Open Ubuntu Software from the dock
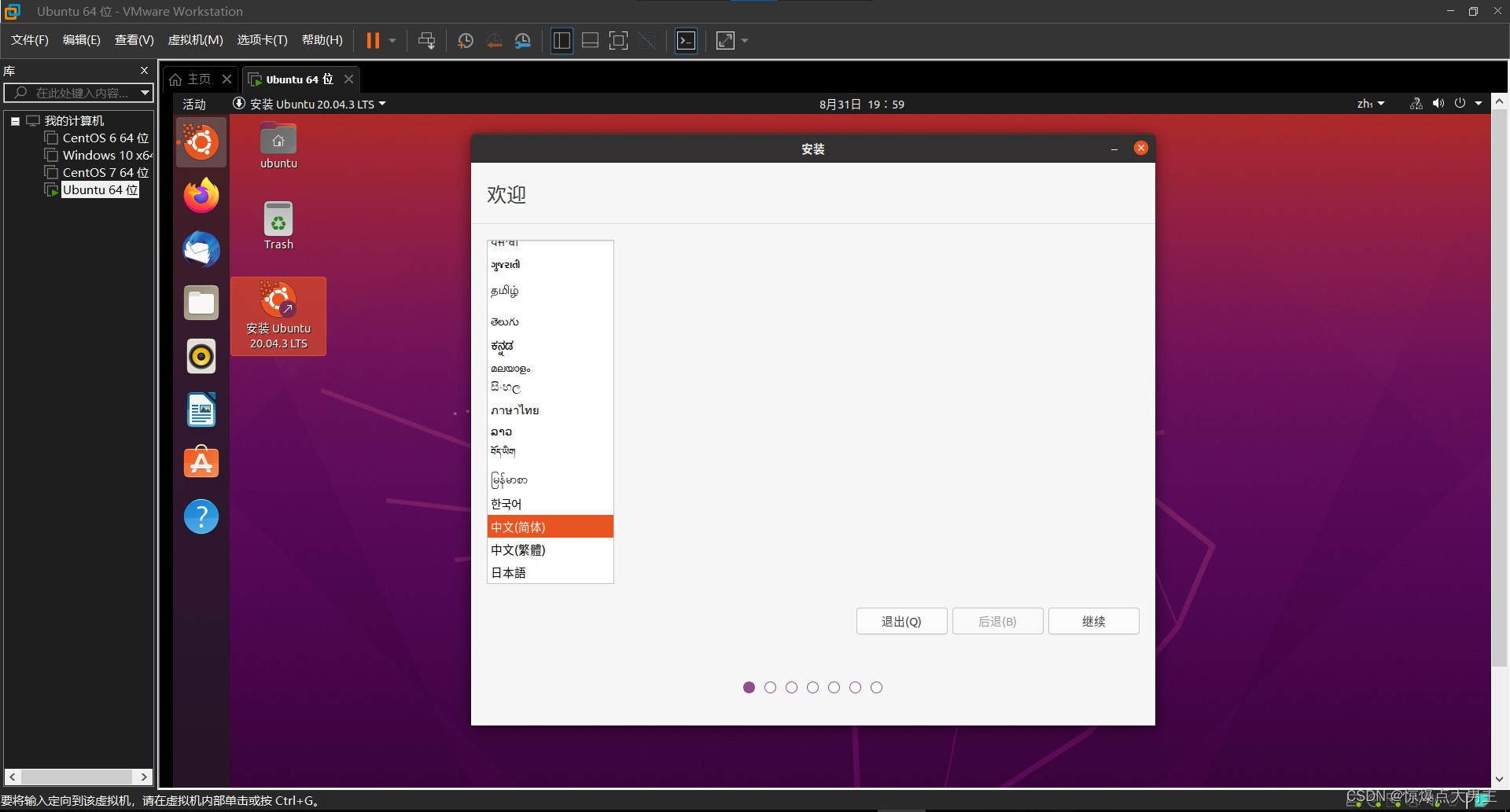The width and height of the screenshot is (1510, 812). tap(201, 463)
